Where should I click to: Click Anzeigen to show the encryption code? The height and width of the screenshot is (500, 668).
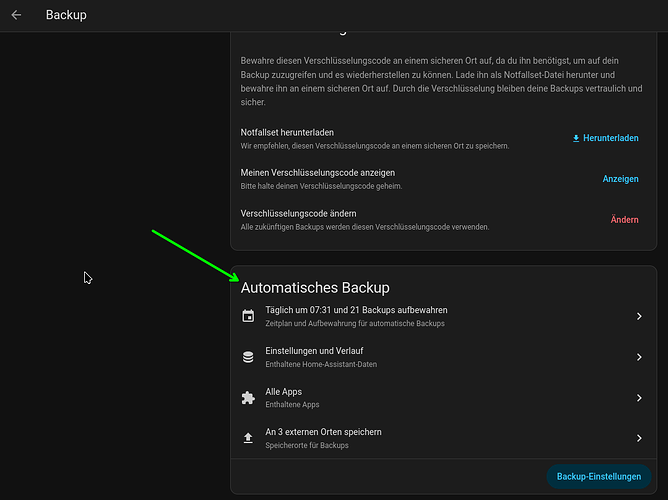tap(620, 179)
